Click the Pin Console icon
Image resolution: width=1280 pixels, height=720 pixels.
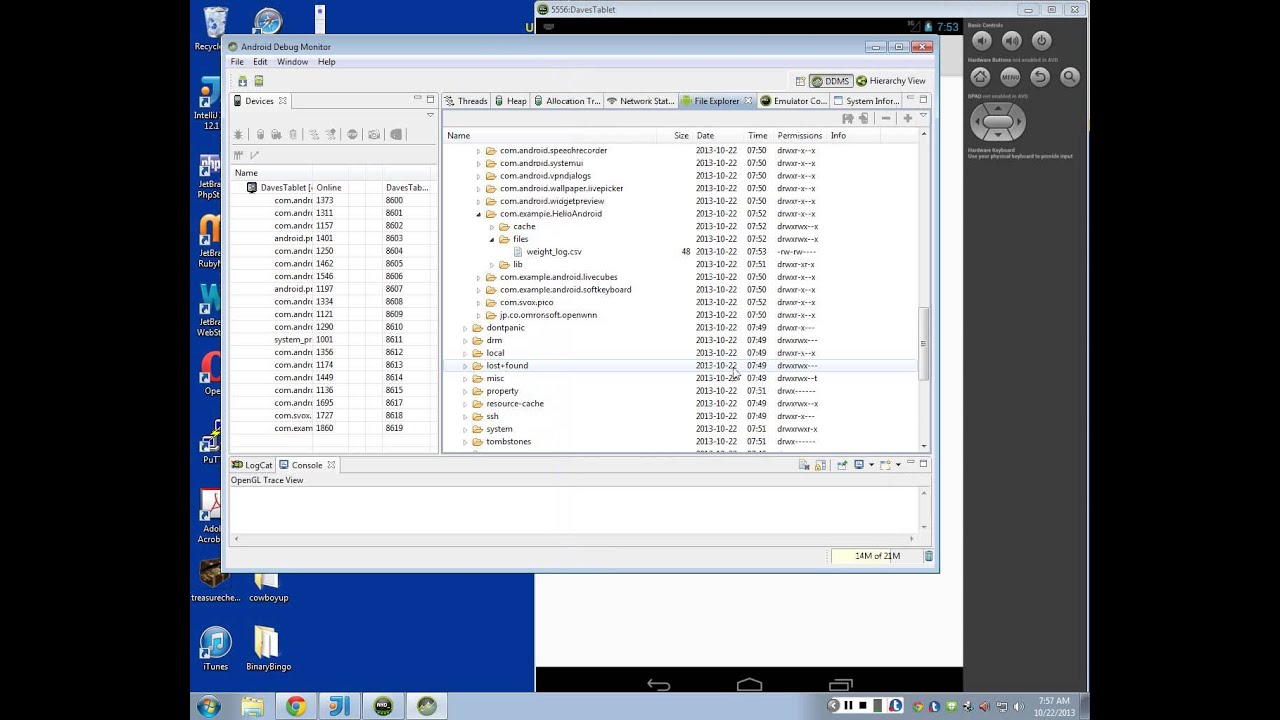842,465
